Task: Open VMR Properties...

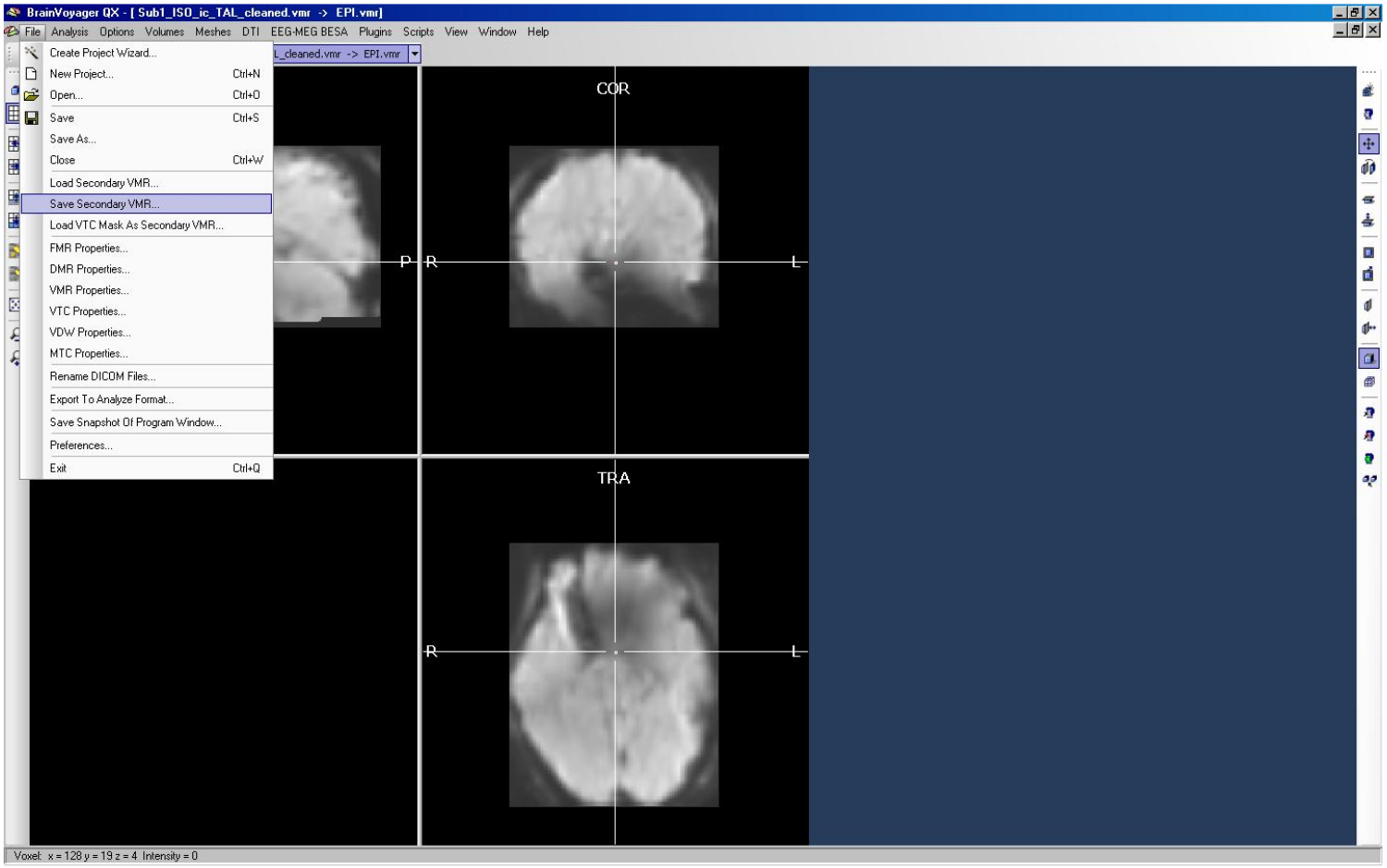Action: [x=146, y=290]
